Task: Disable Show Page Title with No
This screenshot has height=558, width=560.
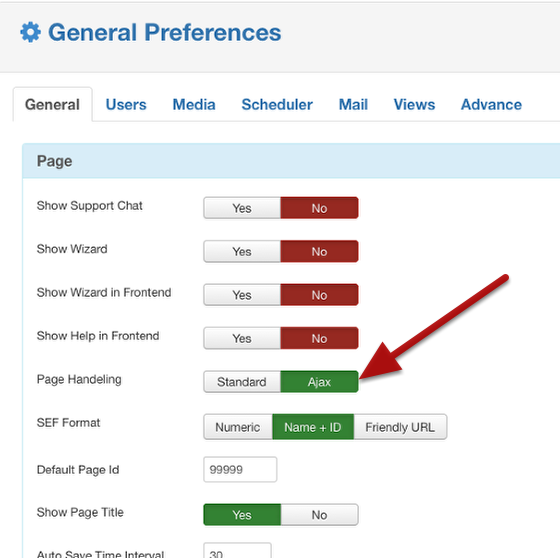Action: point(319,515)
